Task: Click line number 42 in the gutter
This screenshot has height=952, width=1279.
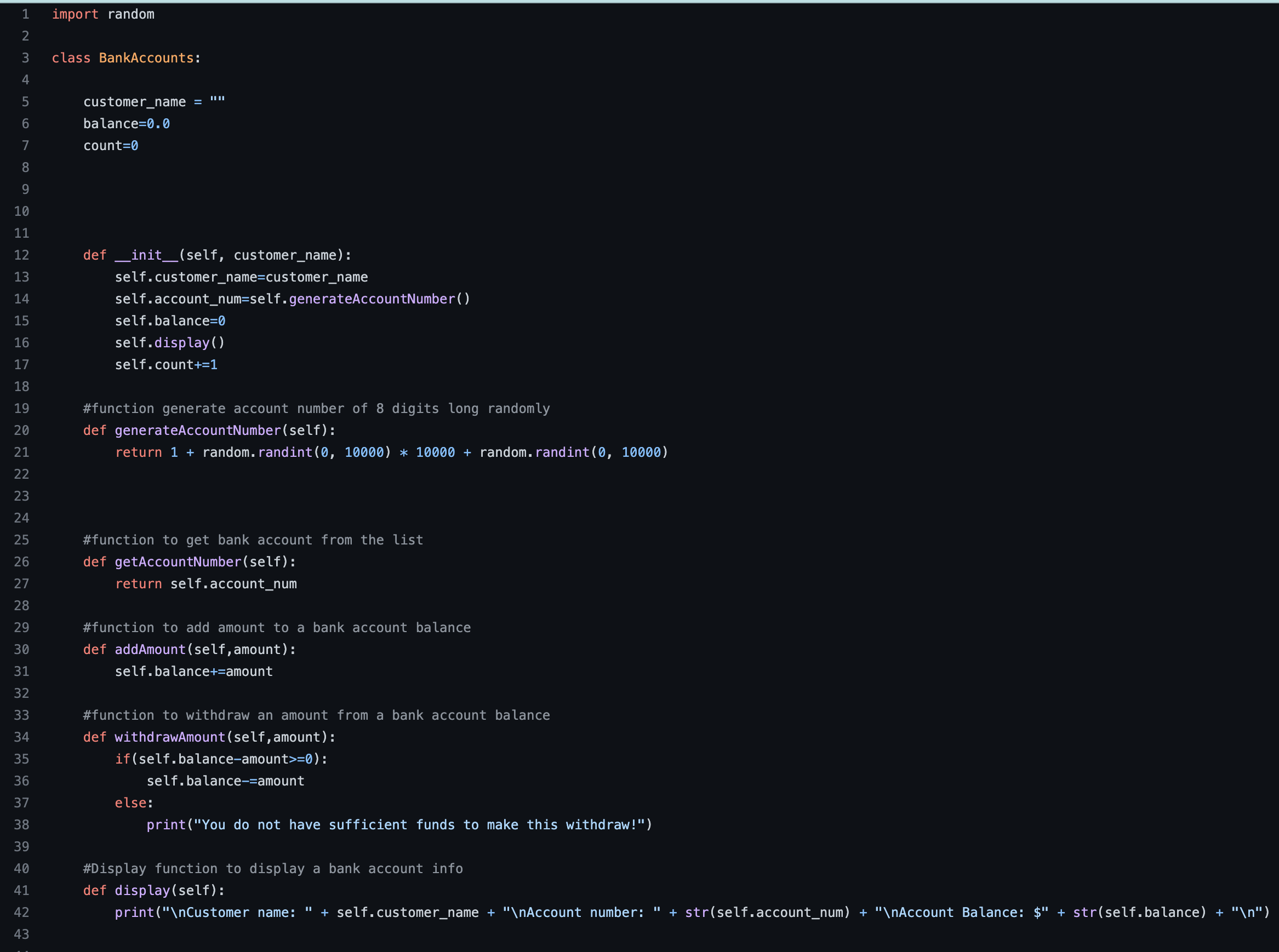Action: 22,911
